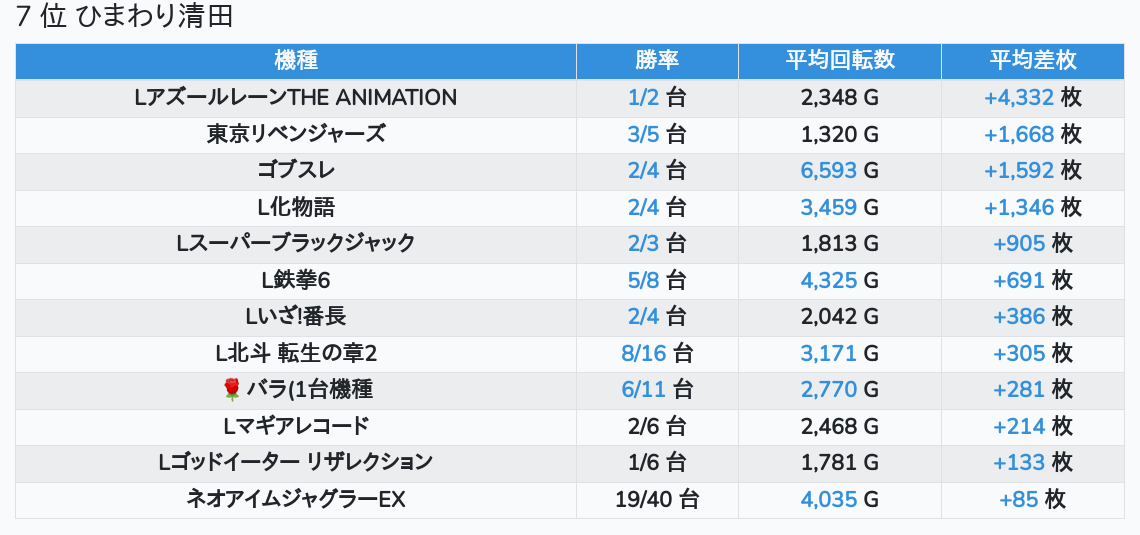Click the 3,459 average spins link
Viewport: 1140px width, 535px height.
(828, 207)
